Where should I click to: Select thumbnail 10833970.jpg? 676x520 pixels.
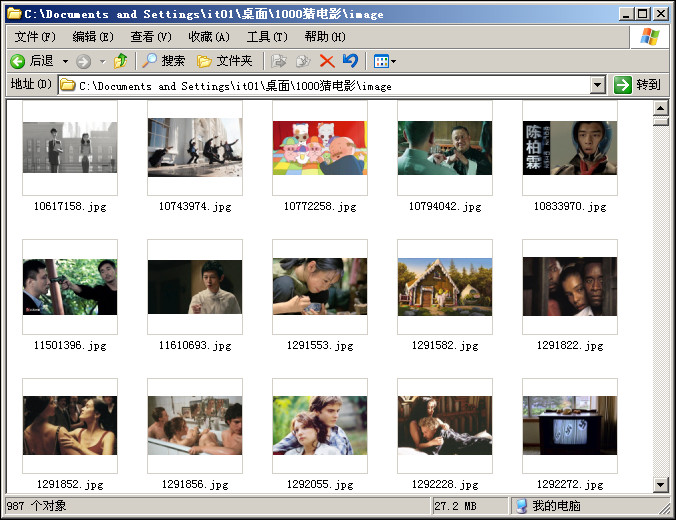(570, 147)
